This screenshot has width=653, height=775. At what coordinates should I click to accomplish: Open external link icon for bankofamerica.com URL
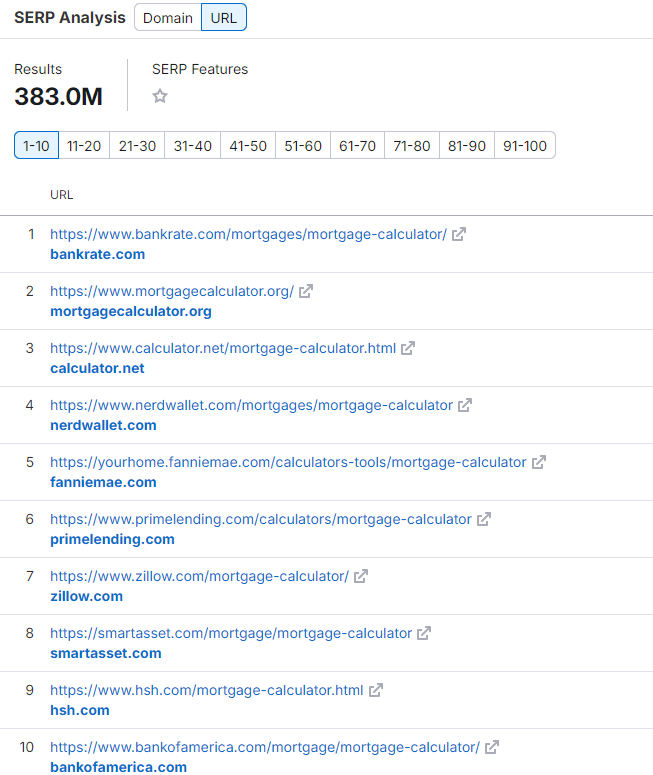tap(492, 747)
